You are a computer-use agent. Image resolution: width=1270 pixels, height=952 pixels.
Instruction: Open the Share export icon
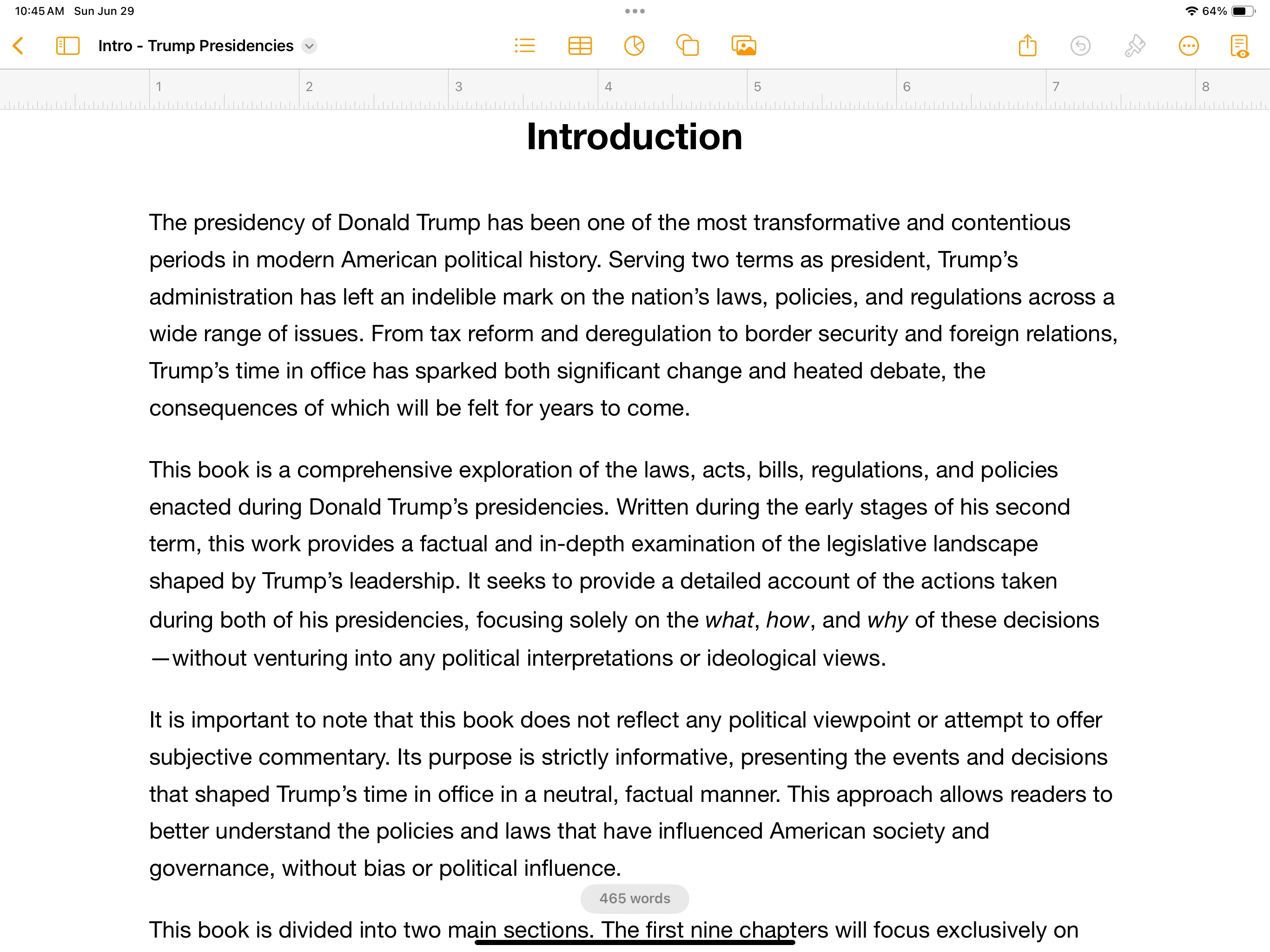[x=1027, y=46]
